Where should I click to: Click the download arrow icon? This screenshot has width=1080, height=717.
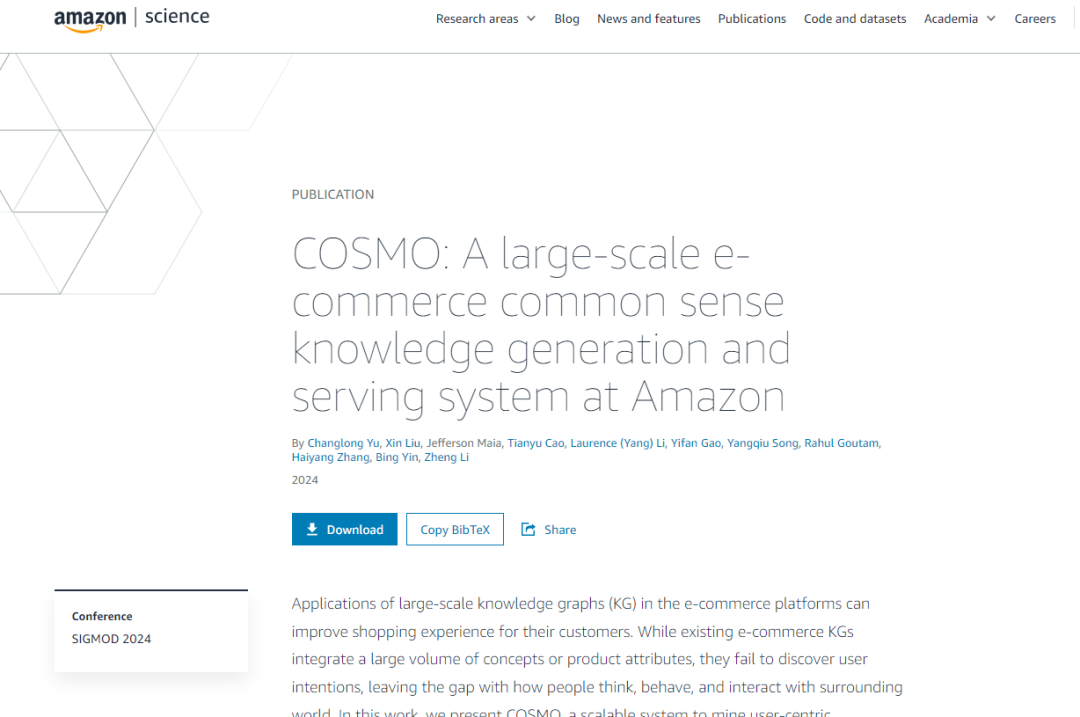(312, 529)
